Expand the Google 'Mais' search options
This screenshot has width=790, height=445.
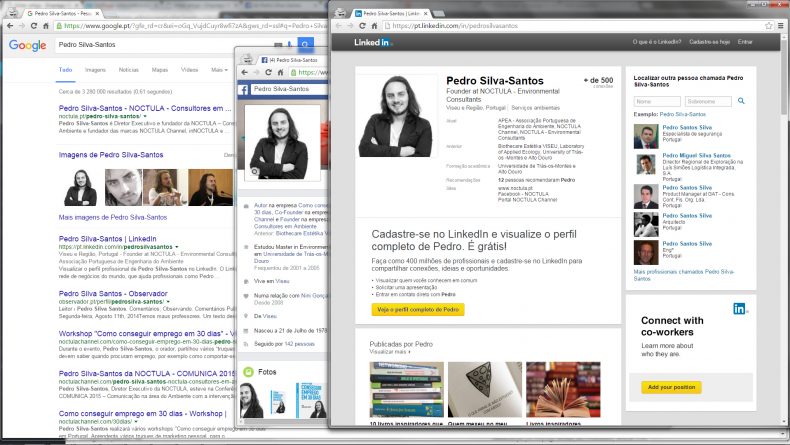[219, 70]
